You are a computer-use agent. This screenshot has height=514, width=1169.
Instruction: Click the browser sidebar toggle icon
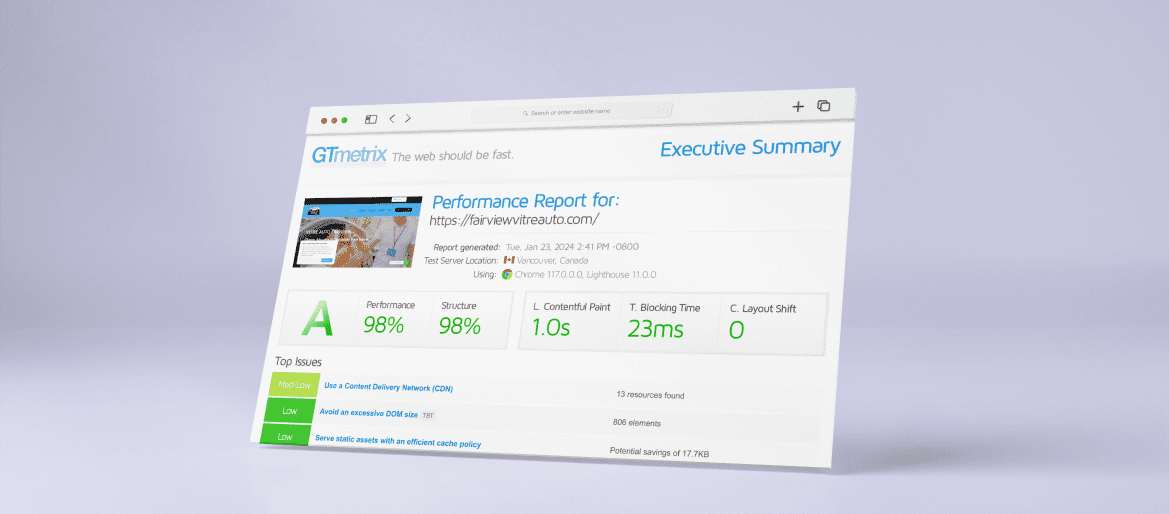(370, 119)
